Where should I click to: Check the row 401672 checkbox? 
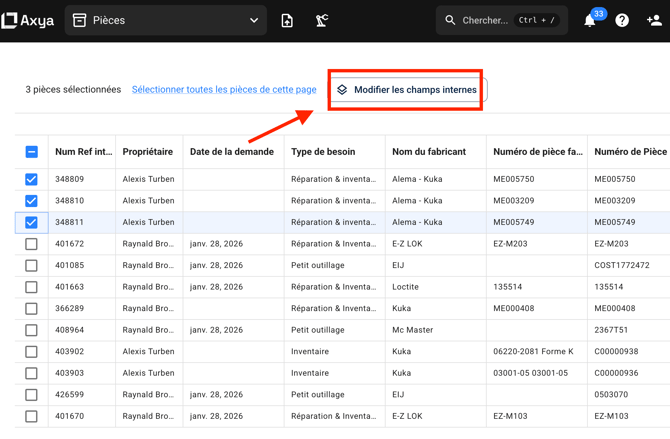(31, 244)
